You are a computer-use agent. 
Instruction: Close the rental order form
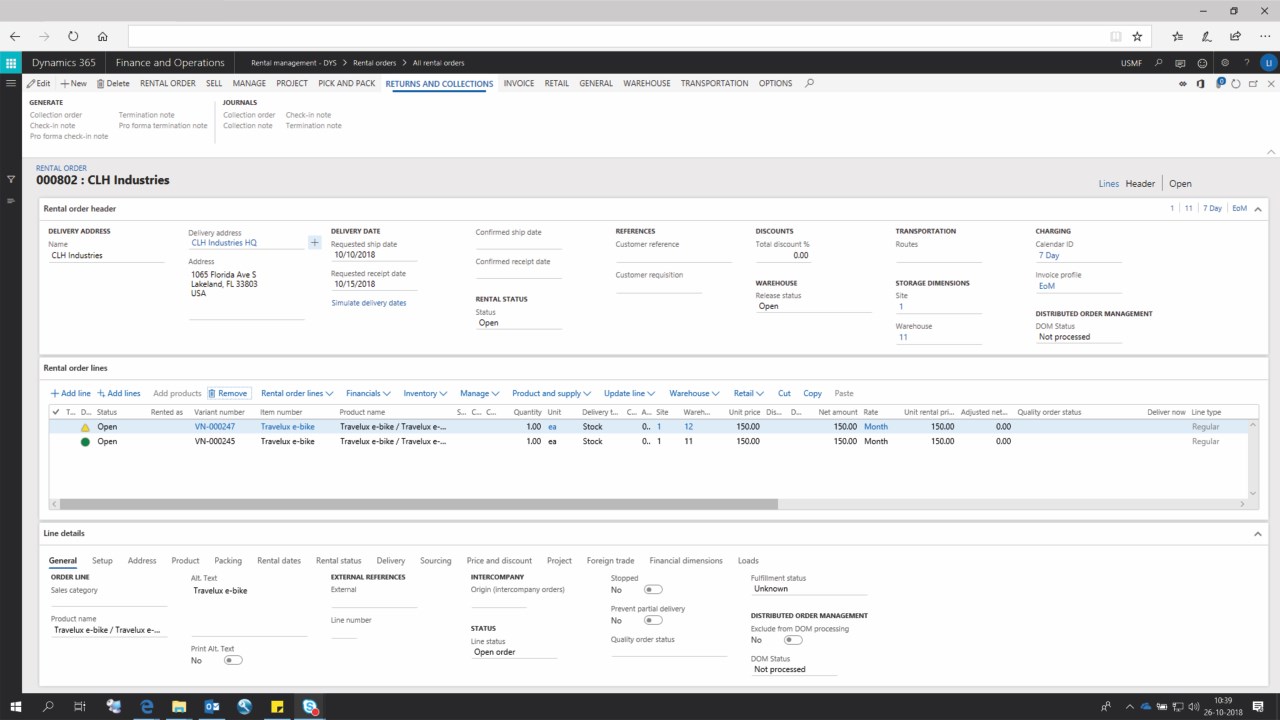pos(1269,84)
